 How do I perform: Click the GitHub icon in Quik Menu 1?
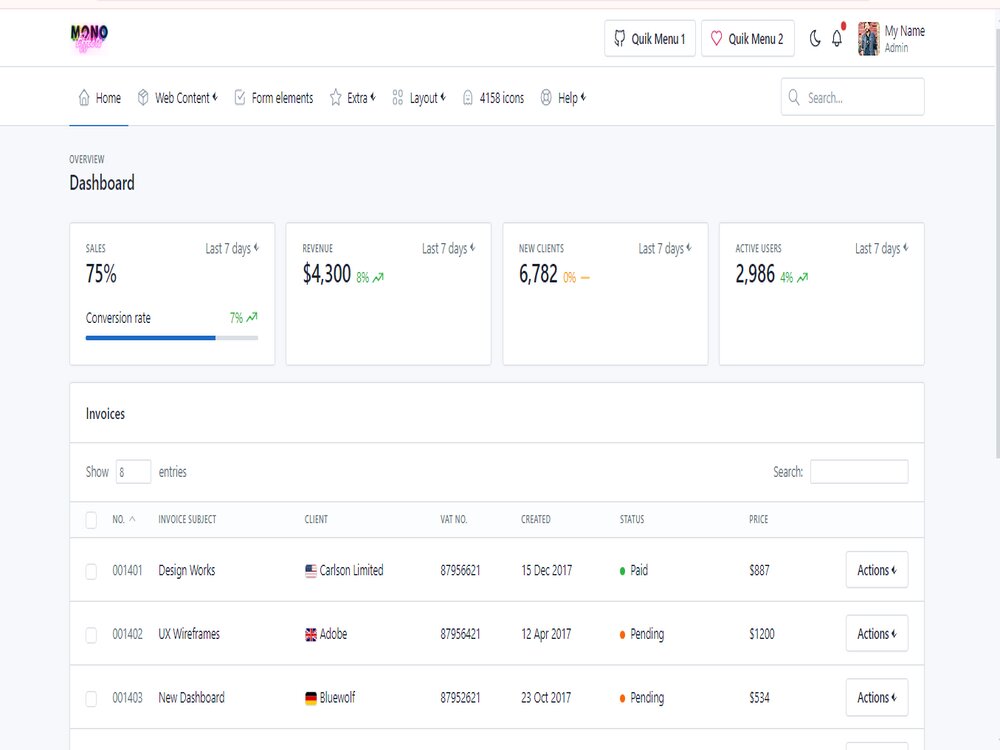pos(619,39)
